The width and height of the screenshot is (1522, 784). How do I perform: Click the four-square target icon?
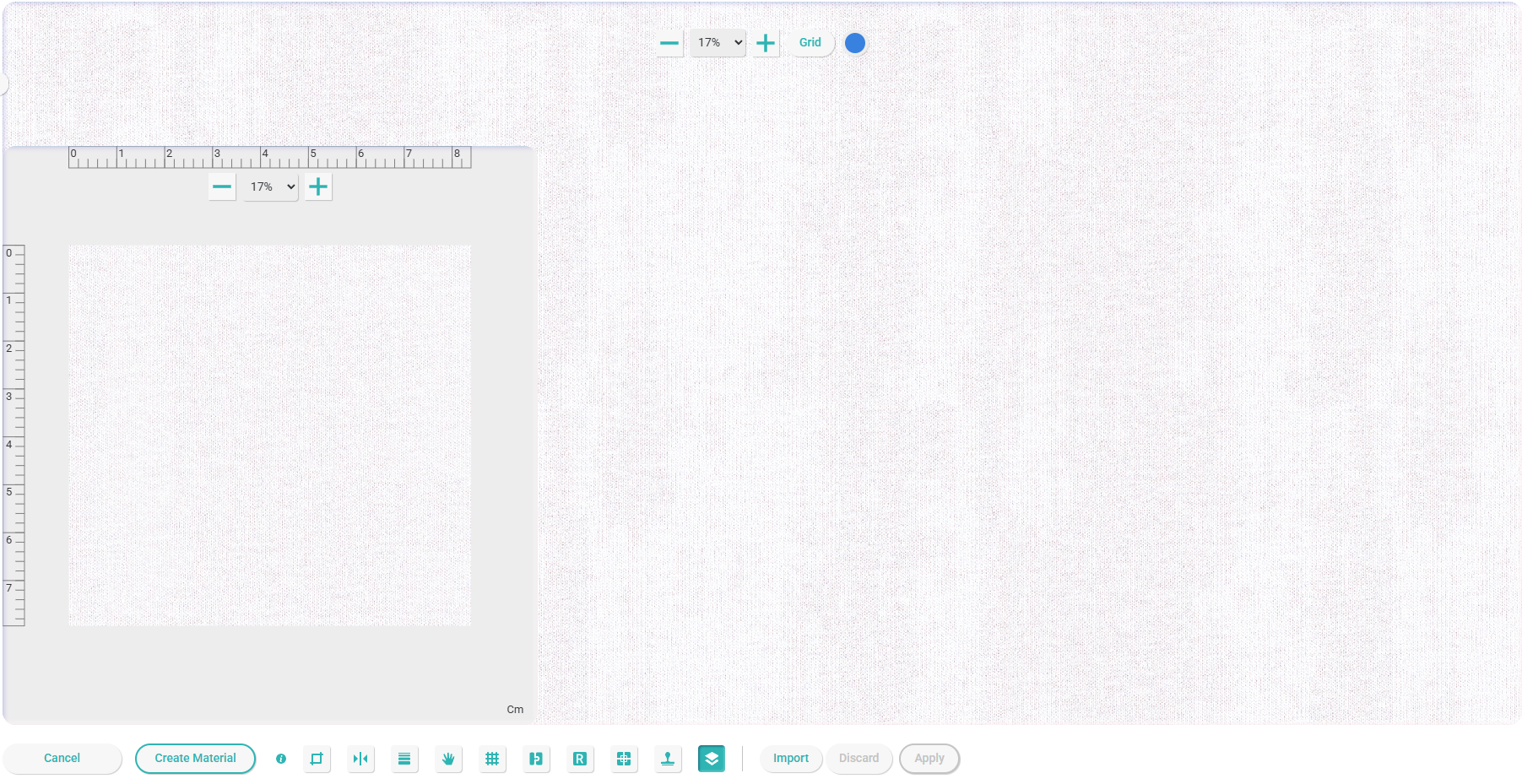pyautogui.click(x=624, y=759)
